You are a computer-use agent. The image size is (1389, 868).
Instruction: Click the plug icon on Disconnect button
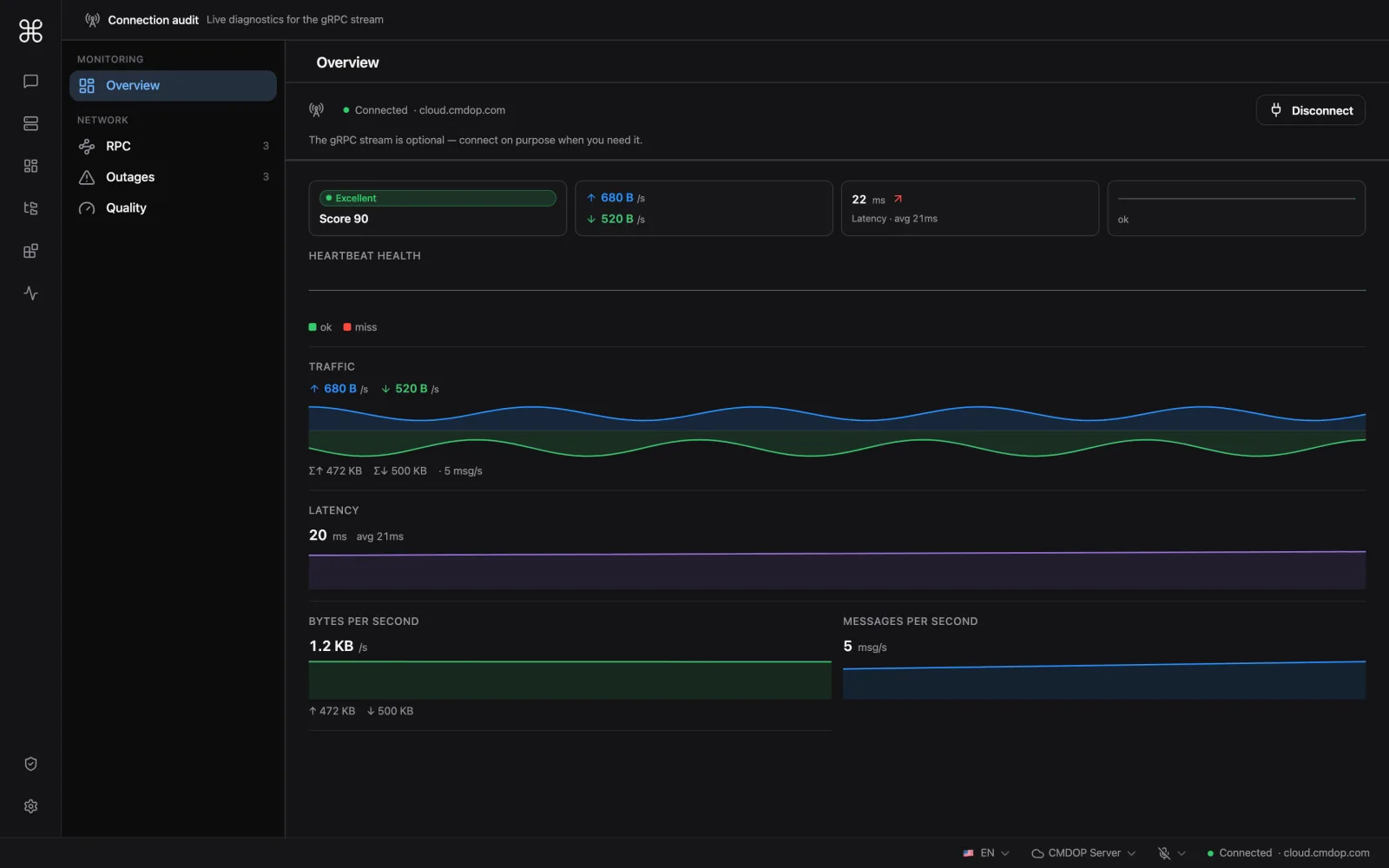click(1276, 110)
